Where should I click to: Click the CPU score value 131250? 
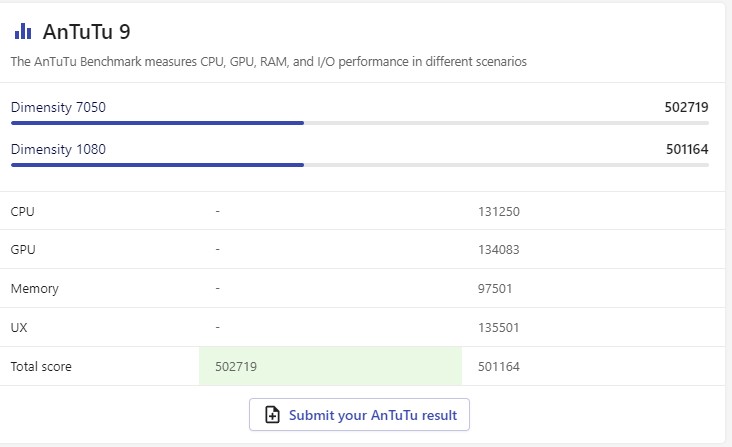click(498, 211)
